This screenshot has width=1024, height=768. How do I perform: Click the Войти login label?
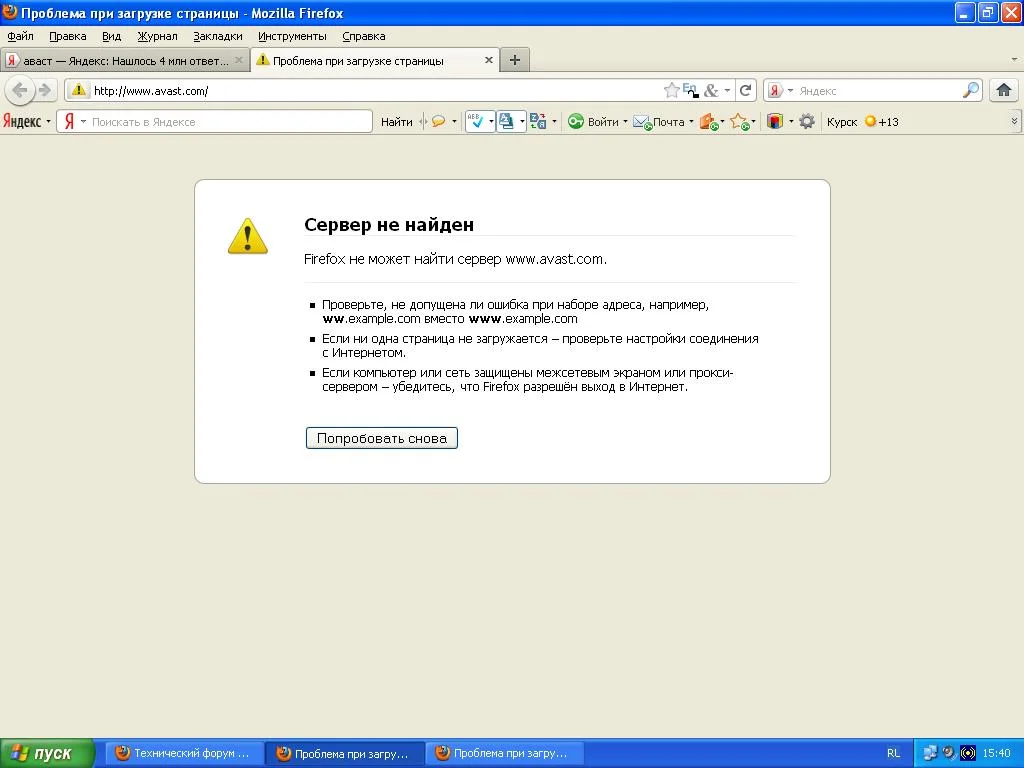point(603,122)
